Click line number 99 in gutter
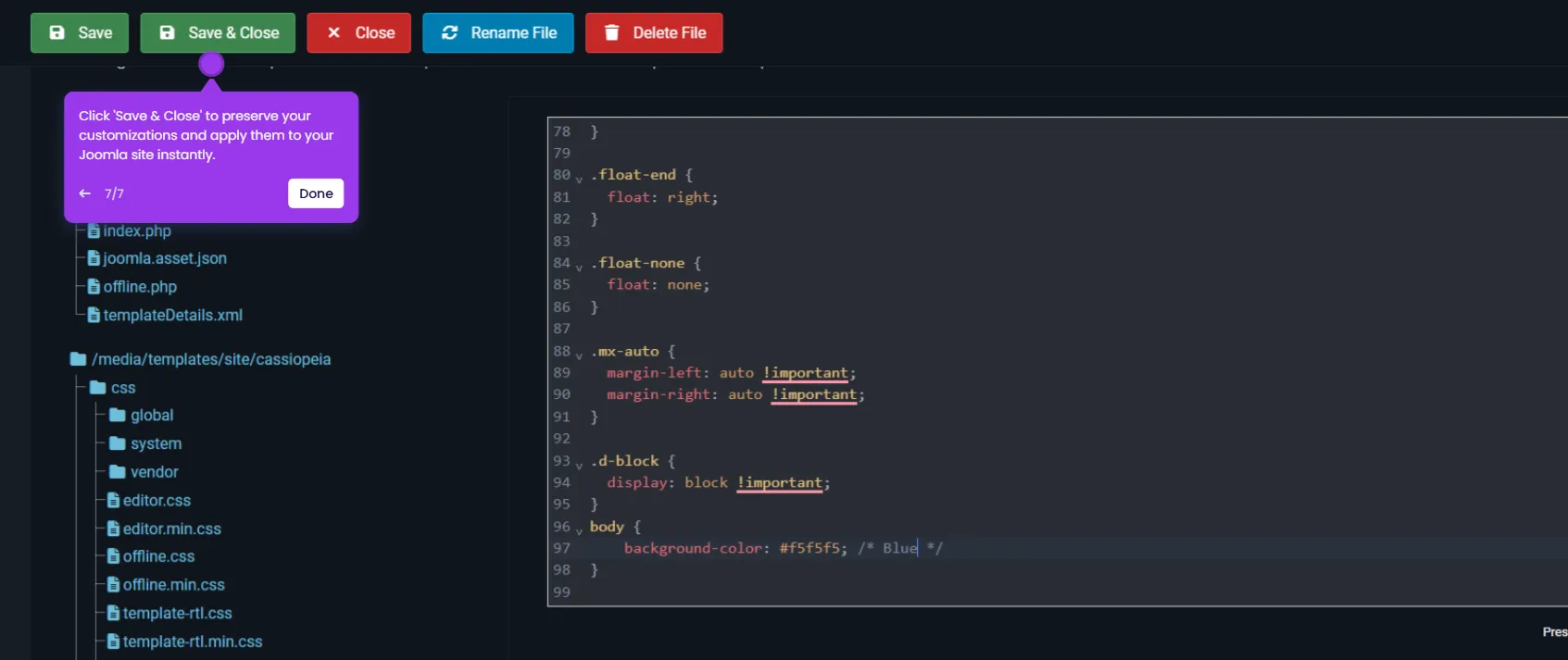Viewport: 1568px width, 660px height. coord(561,592)
